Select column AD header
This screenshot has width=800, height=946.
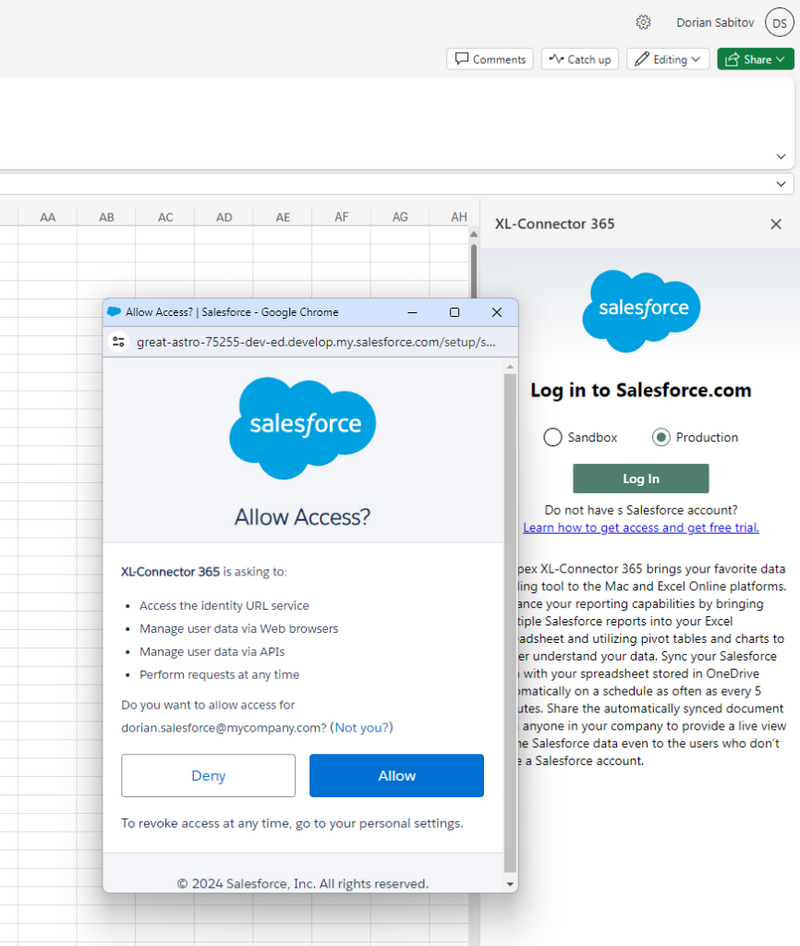[x=224, y=217]
